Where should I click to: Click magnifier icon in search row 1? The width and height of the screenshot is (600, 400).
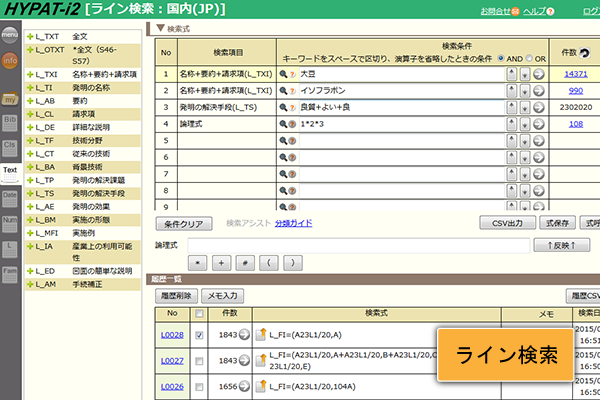click(x=284, y=73)
